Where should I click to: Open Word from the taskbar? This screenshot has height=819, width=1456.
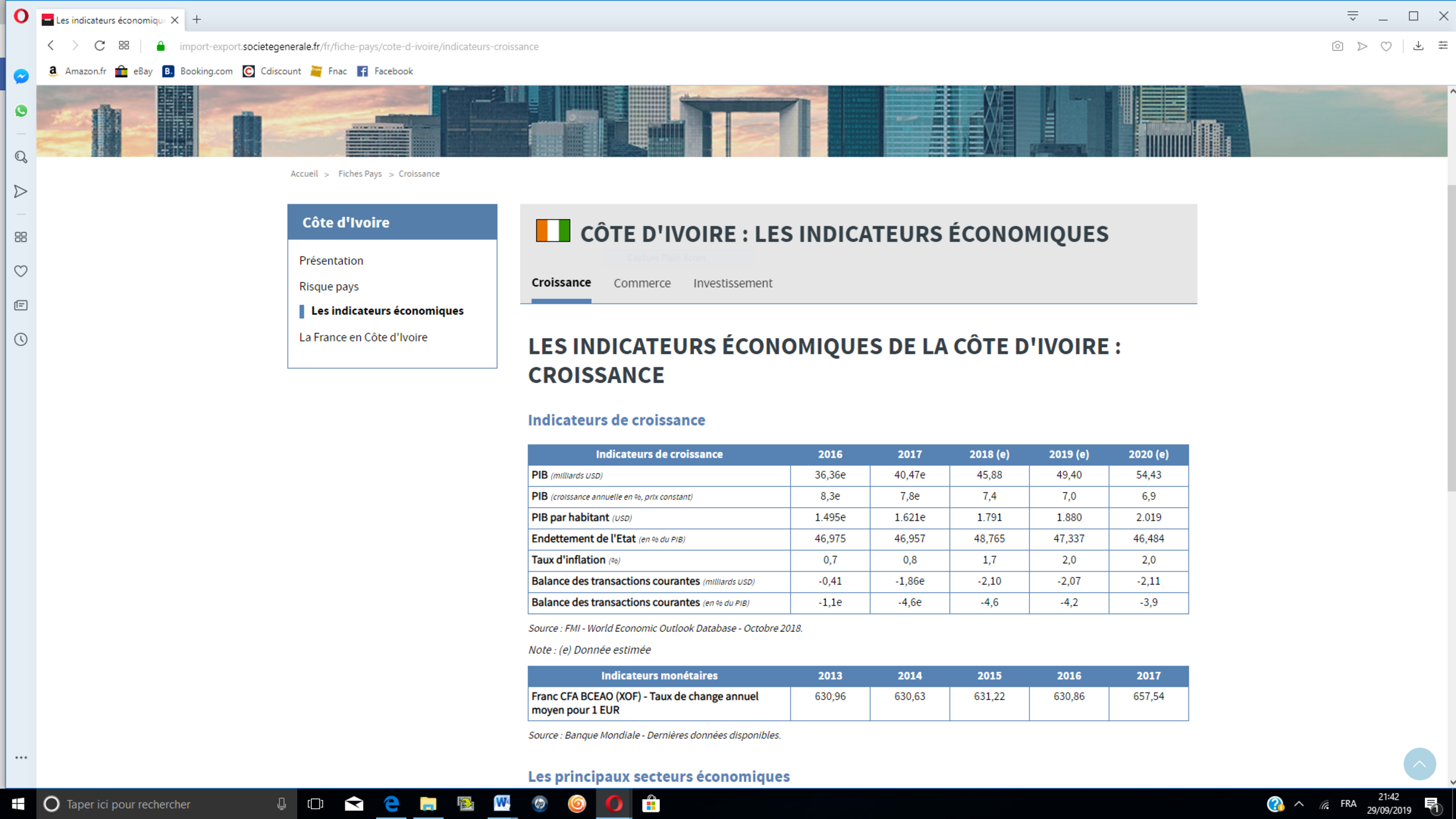click(x=502, y=804)
